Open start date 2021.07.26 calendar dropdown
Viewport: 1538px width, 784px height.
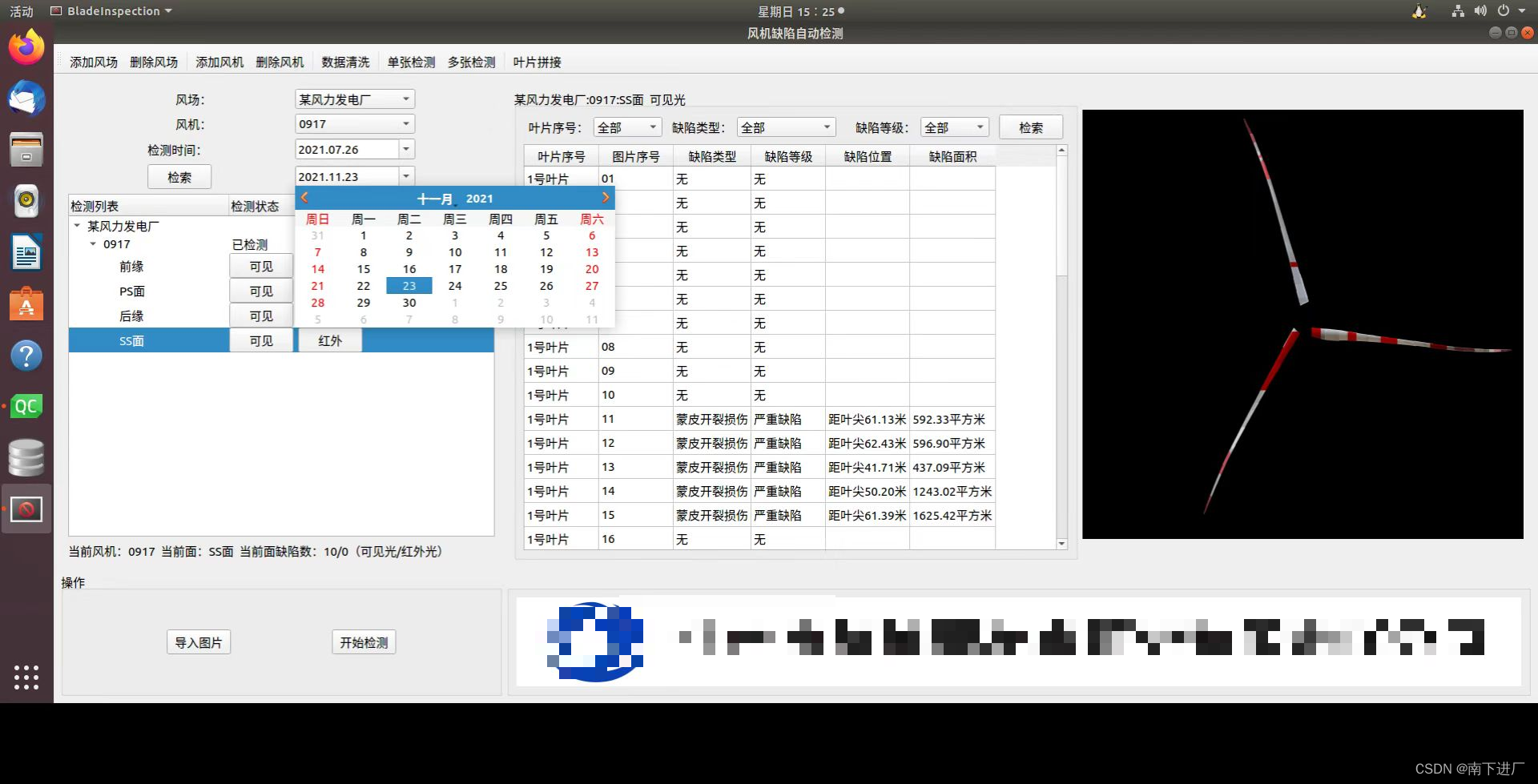click(x=406, y=150)
